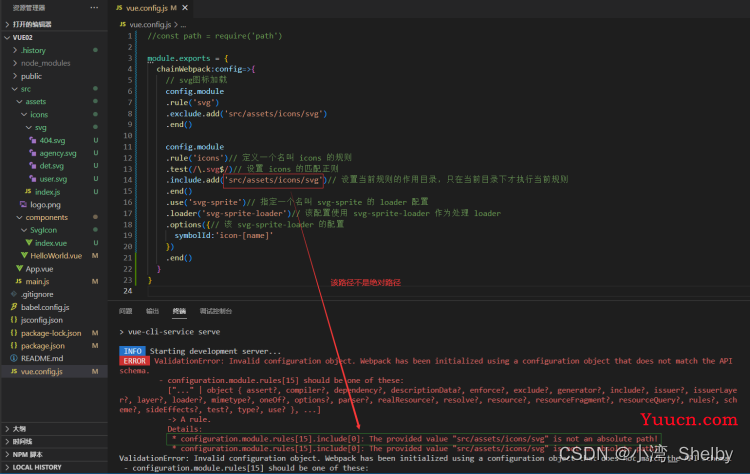Collapse the src folder
Image resolution: width=750 pixels, height=474 pixels.
(15, 88)
